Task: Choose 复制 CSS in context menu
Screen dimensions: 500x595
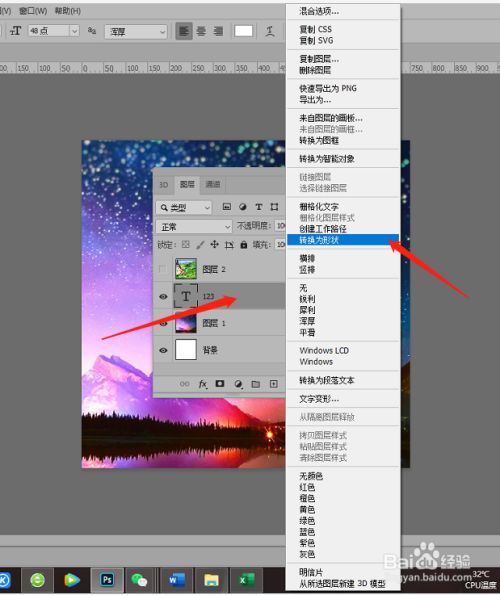Action: click(x=316, y=29)
